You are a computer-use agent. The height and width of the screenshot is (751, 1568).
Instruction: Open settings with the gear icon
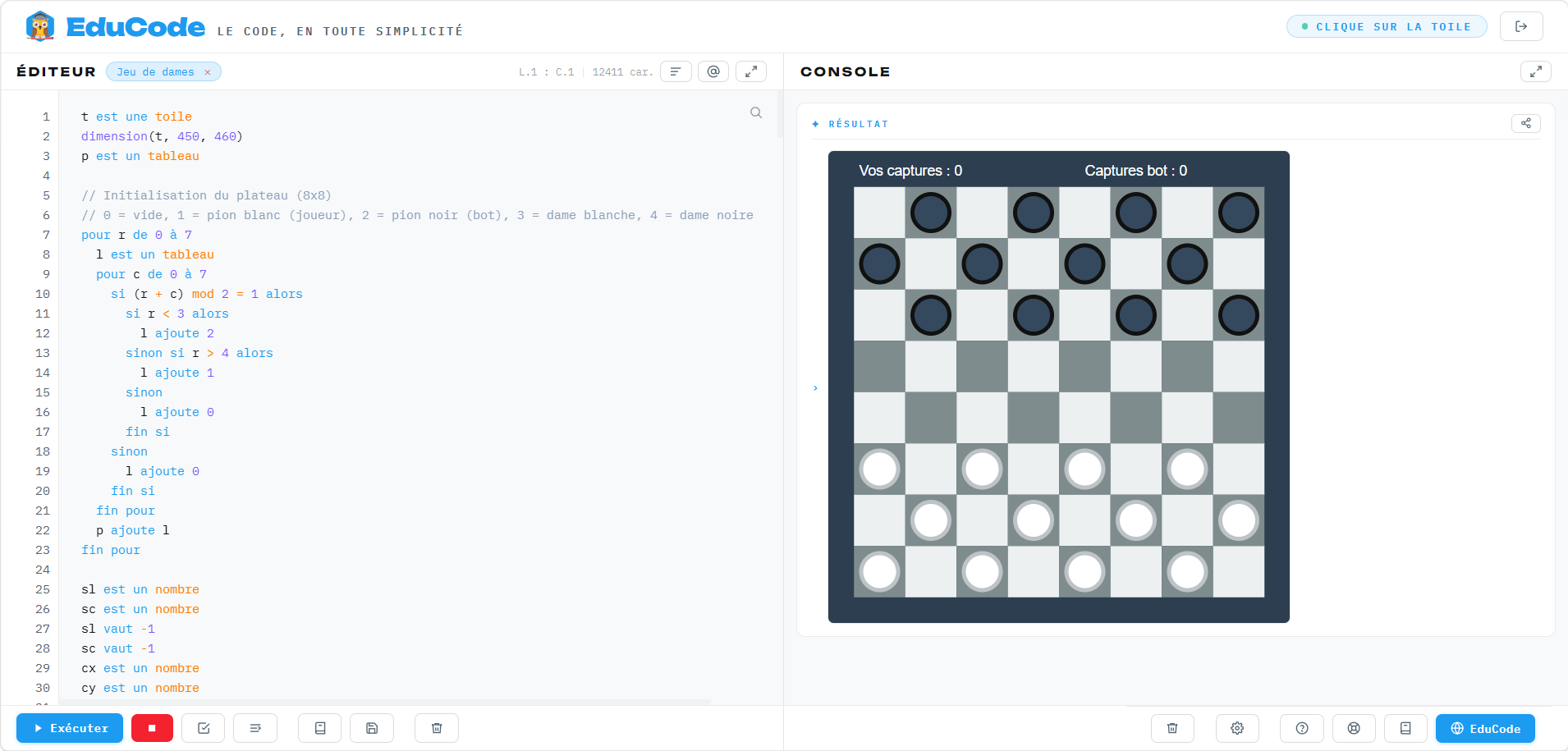click(x=1237, y=728)
